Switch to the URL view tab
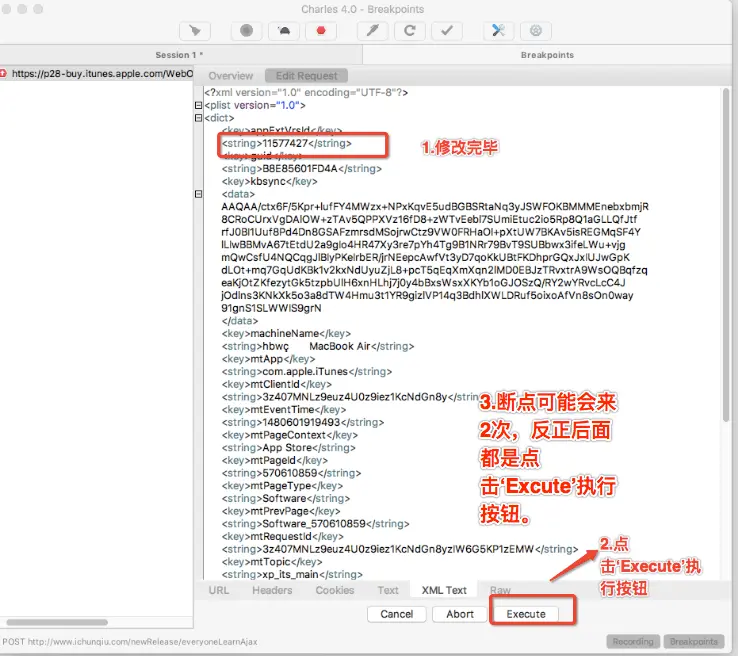 (219, 590)
